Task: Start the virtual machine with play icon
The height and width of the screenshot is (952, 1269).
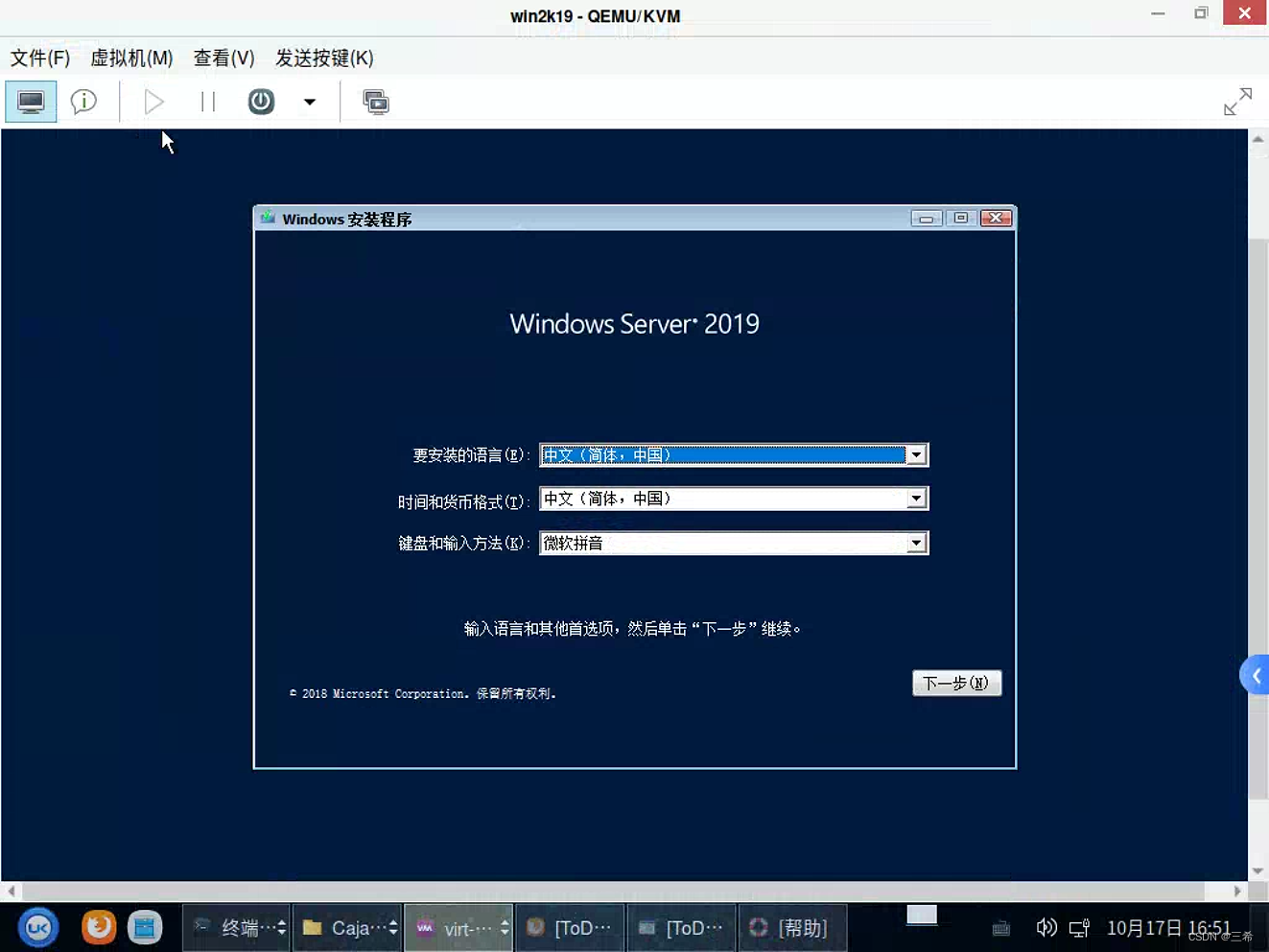Action: tap(153, 102)
